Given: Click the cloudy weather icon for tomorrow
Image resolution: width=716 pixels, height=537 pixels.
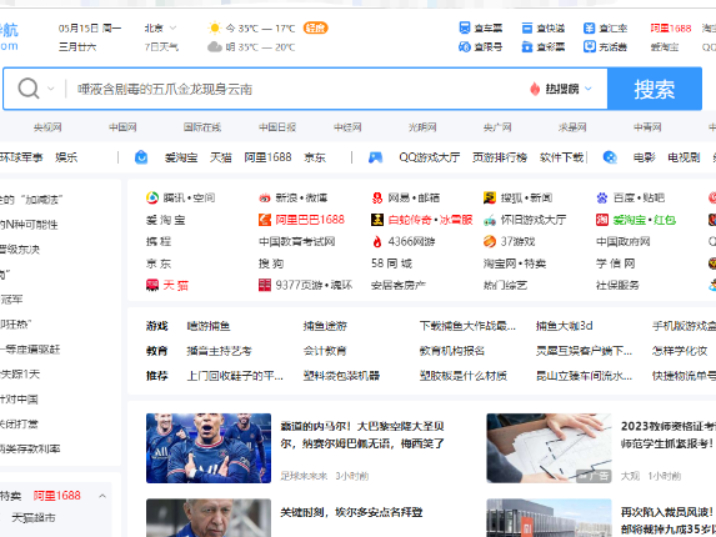Looking at the screenshot, I should pos(215,47).
